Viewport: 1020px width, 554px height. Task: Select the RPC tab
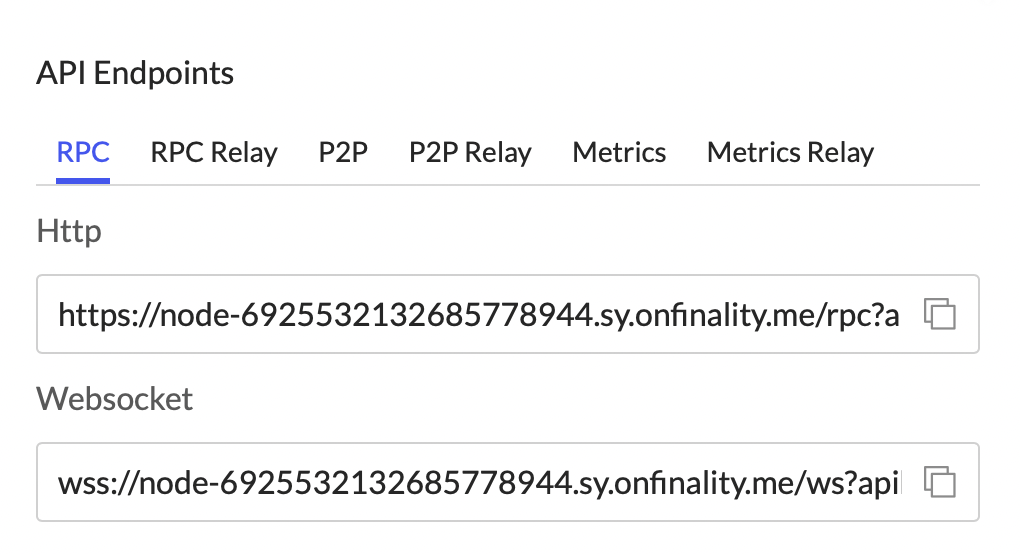[83, 153]
